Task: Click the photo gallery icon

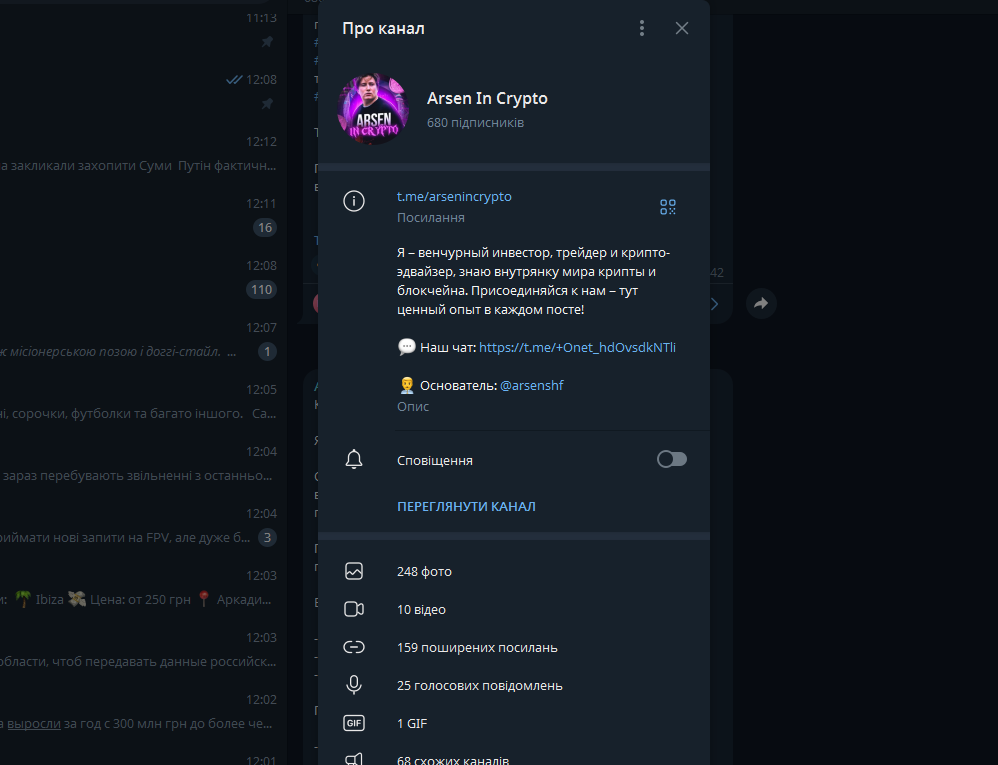Action: [x=354, y=571]
